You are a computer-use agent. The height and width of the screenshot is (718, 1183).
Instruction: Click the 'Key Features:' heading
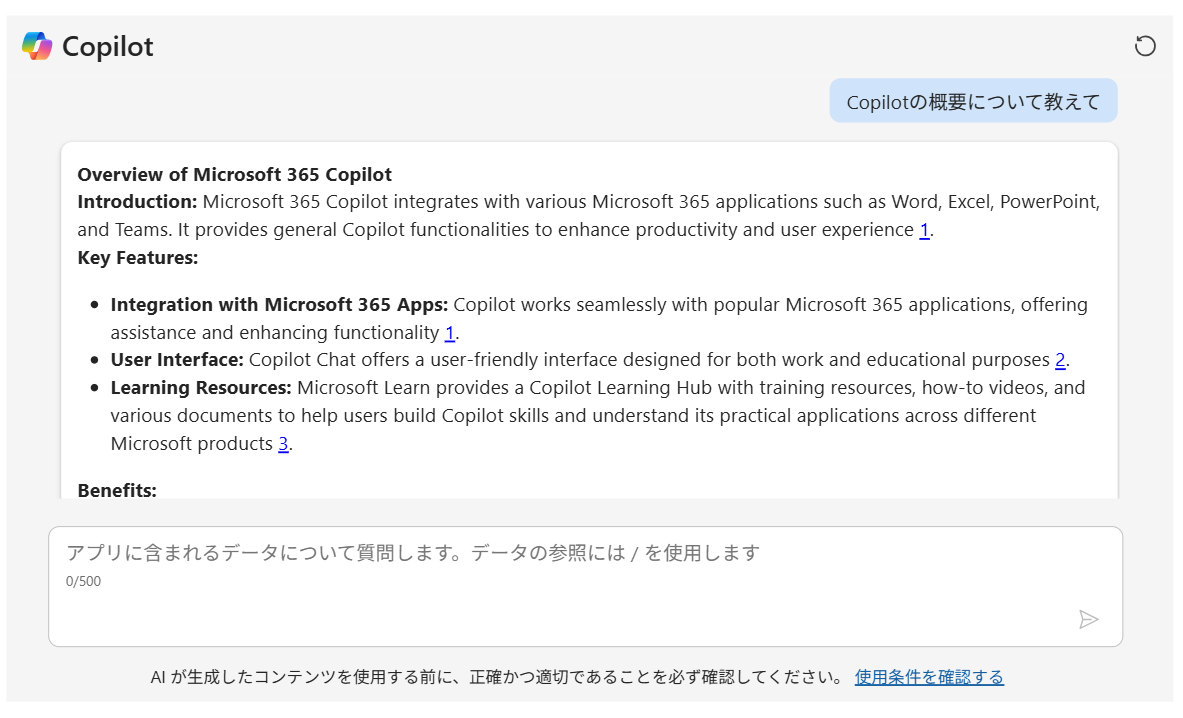pos(138,258)
